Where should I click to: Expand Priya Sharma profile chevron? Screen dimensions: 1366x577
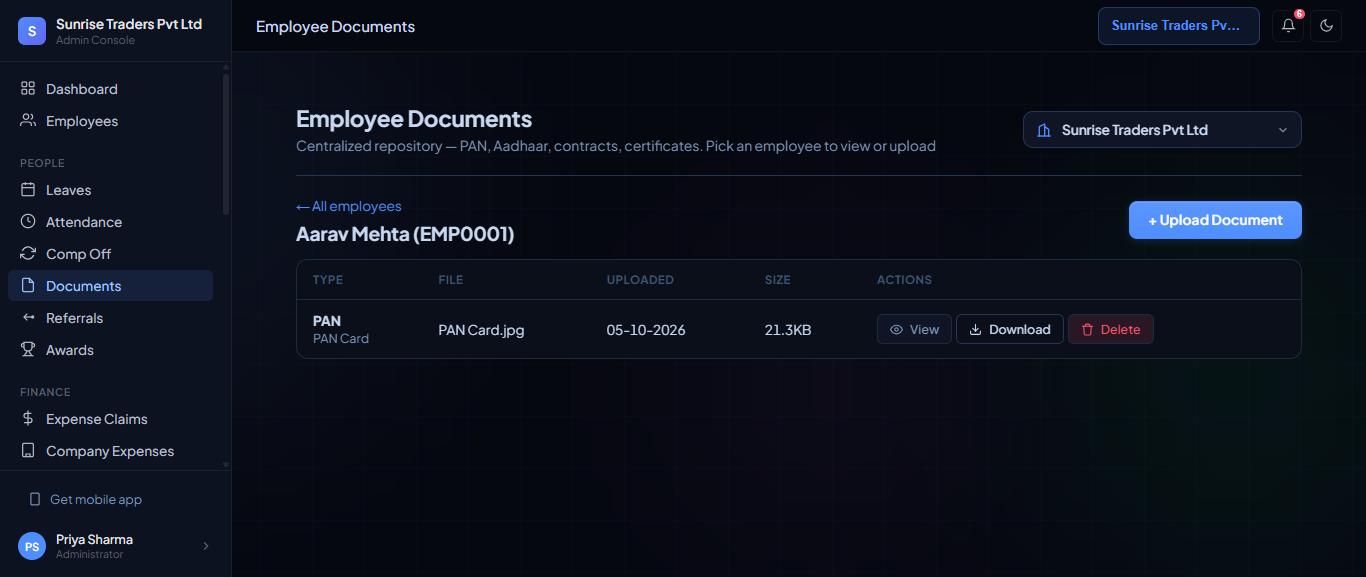(x=206, y=546)
